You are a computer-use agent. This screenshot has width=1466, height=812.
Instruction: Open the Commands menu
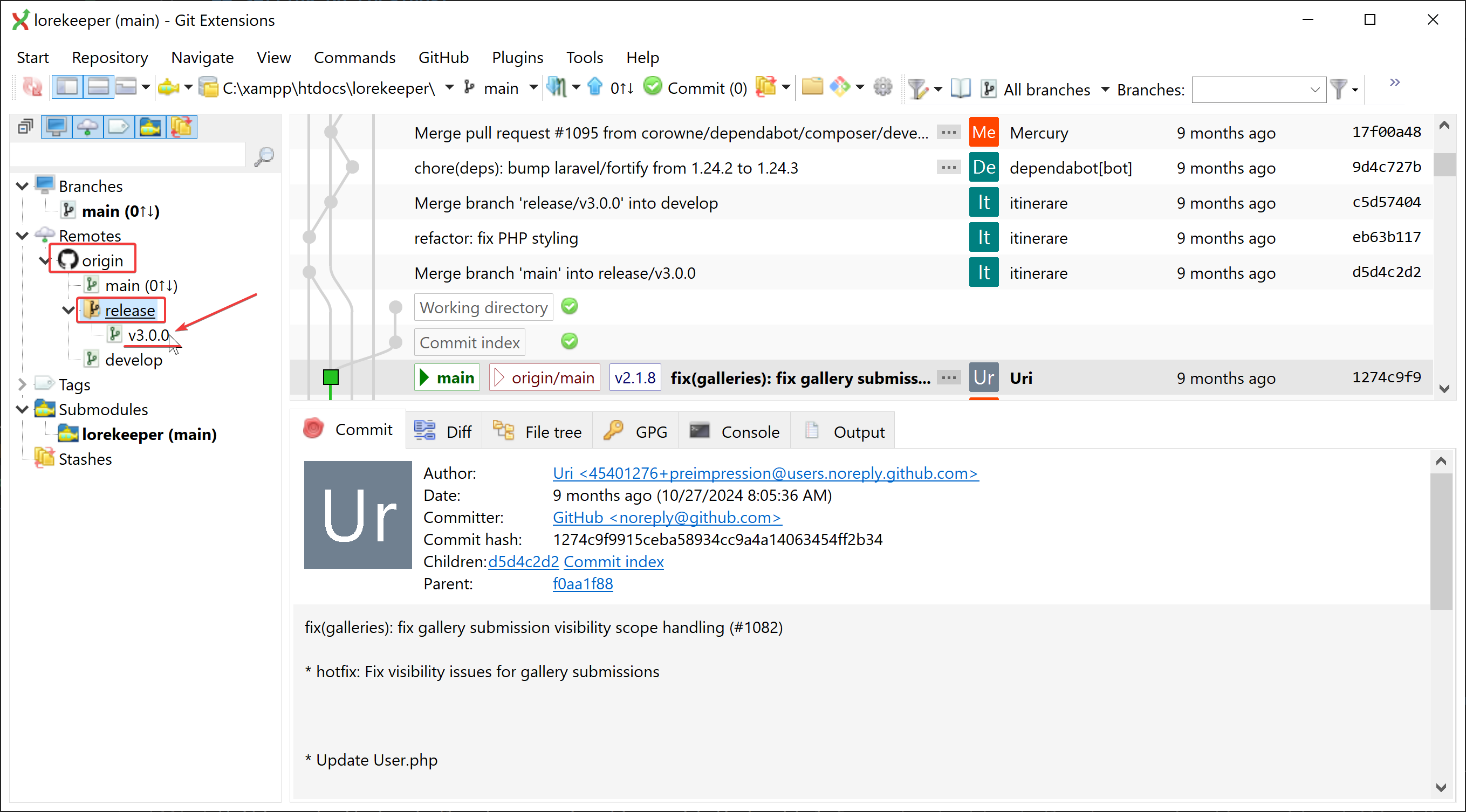coord(354,58)
